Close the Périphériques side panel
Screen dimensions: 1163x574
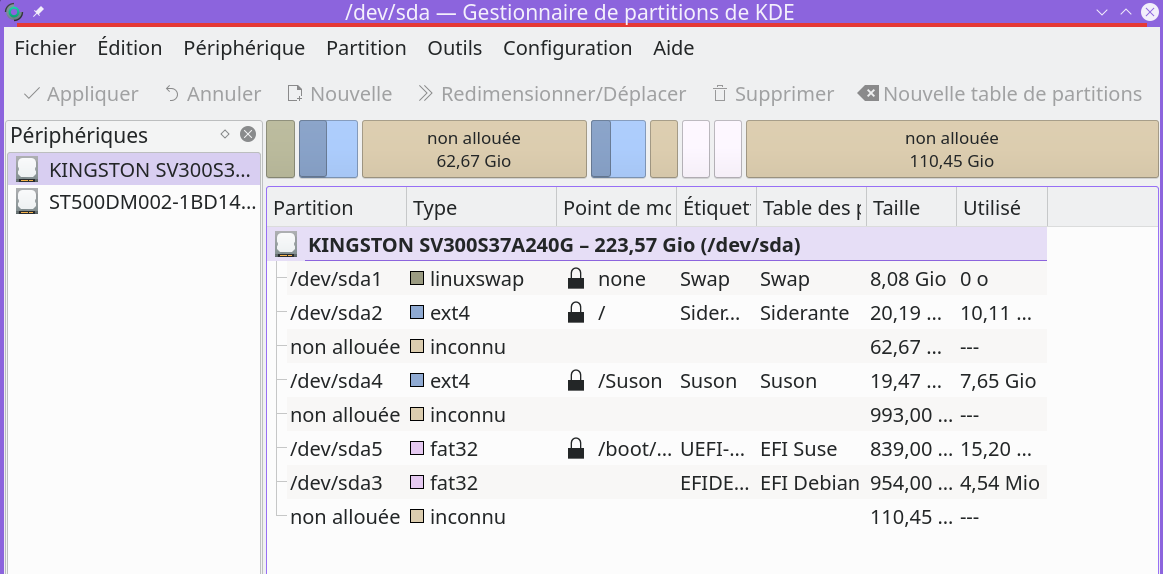click(x=248, y=134)
